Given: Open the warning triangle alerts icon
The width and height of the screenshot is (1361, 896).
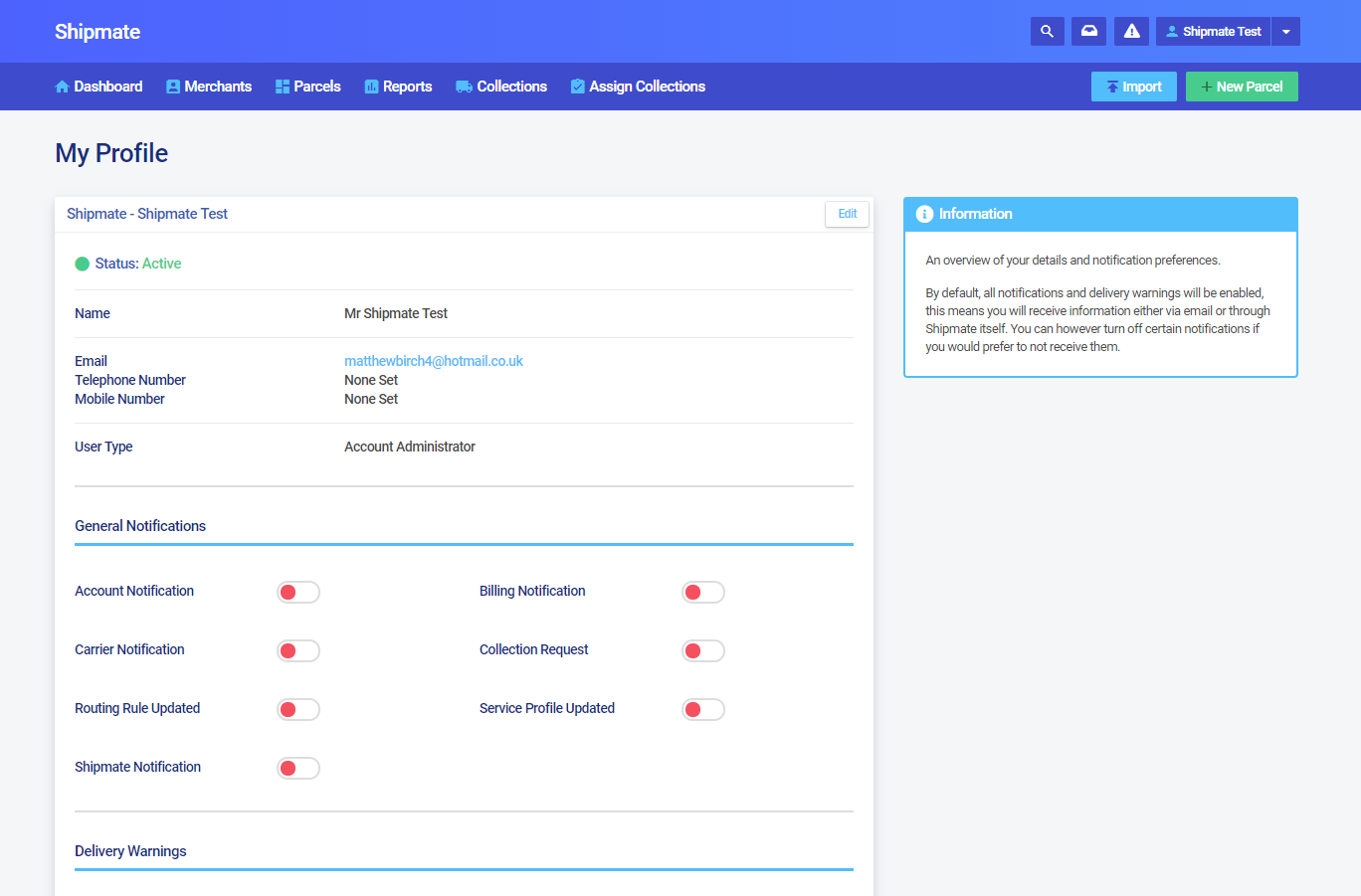Looking at the screenshot, I should click(x=1132, y=32).
